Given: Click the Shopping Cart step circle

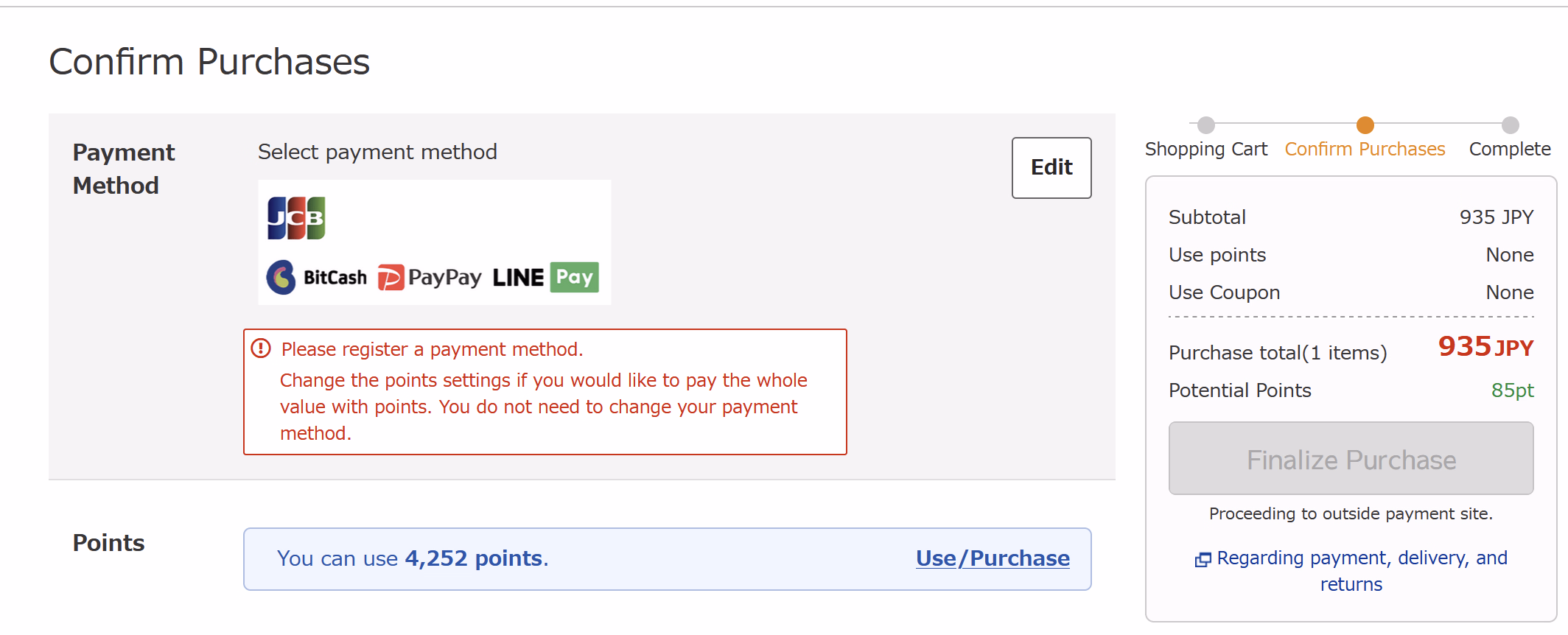Looking at the screenshot, I should (x=1206, y=124).
